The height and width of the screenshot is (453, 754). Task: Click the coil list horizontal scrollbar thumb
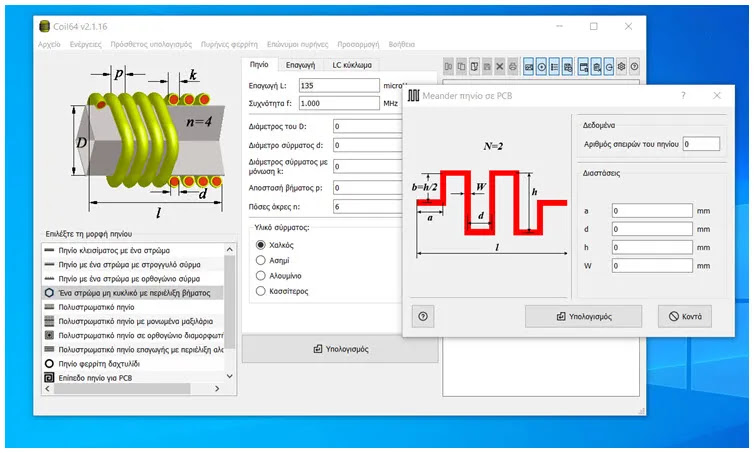click(x=122, y=389)
